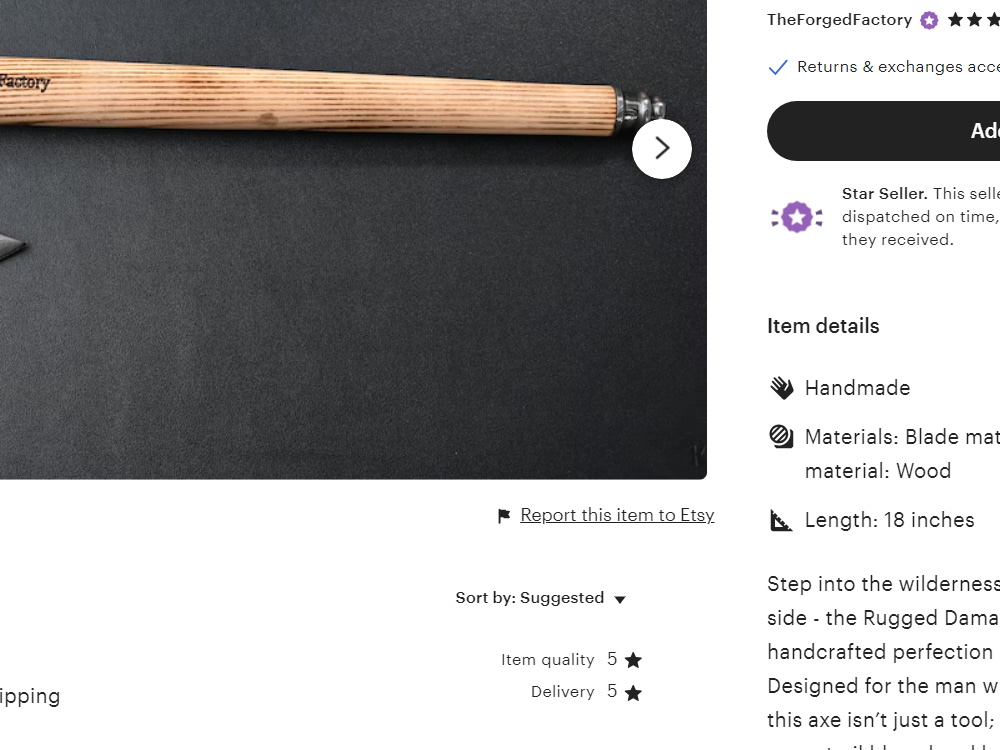Click the axe handle product image
Viewport: 1000px width, 750px height.
pyautogui.click(x=353, y=240)
